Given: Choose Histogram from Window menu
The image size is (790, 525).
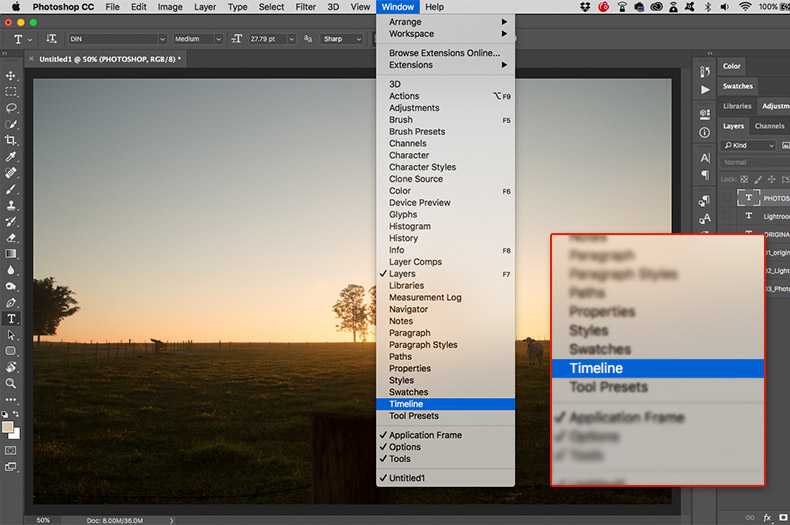Looking at the screenshot, I should 445,226.
